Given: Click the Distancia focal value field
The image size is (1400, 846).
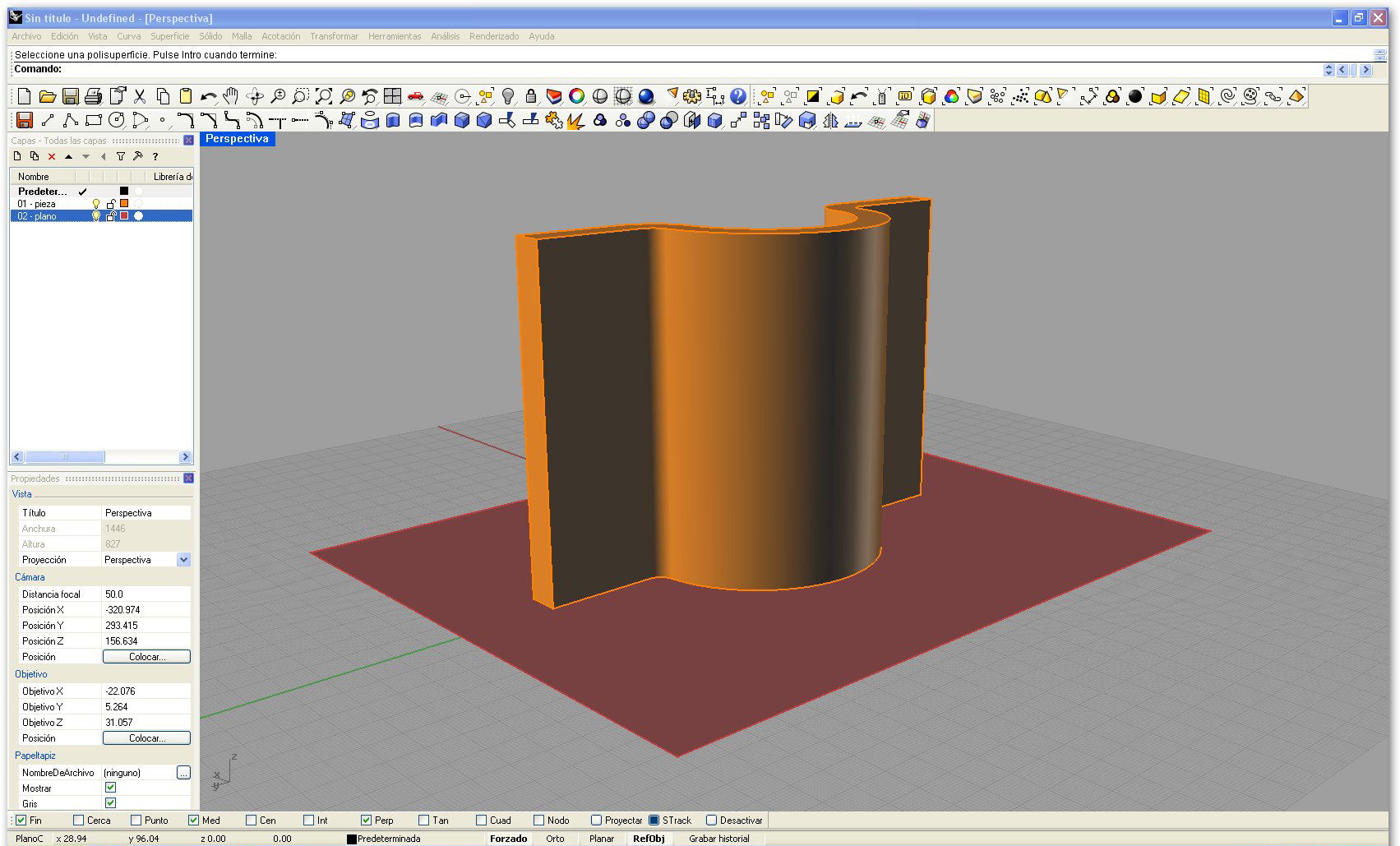Looking at the screenshot, I should coord(146,594).
